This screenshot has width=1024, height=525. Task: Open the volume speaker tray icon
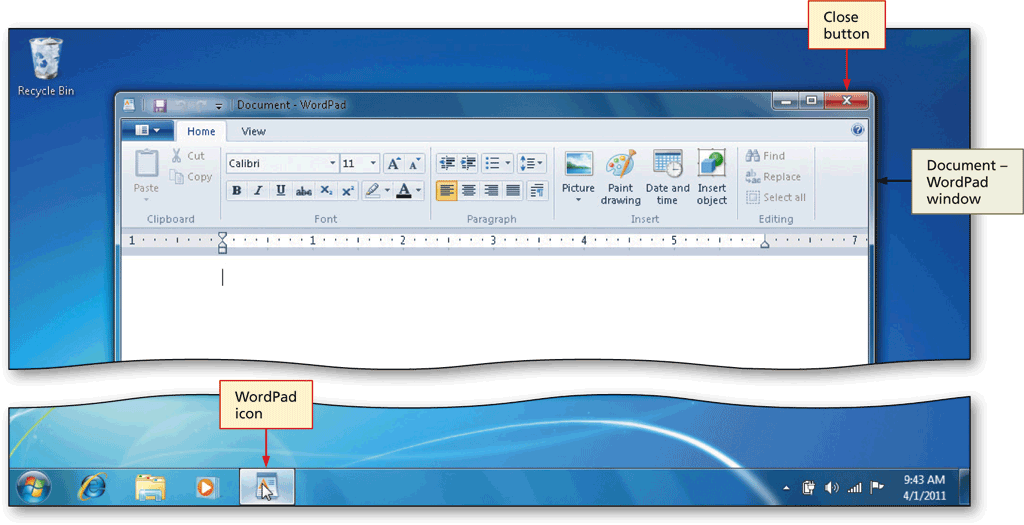point(831,488)
